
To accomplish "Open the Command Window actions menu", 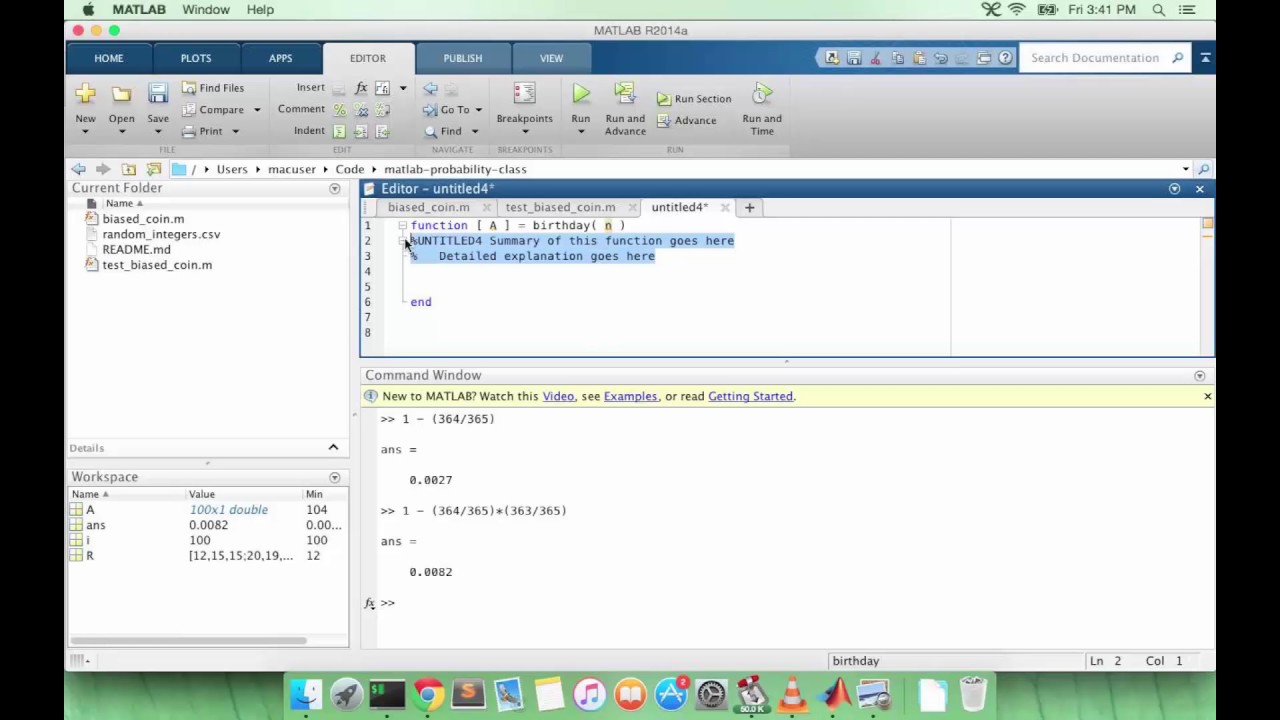I will (1200, 376).
